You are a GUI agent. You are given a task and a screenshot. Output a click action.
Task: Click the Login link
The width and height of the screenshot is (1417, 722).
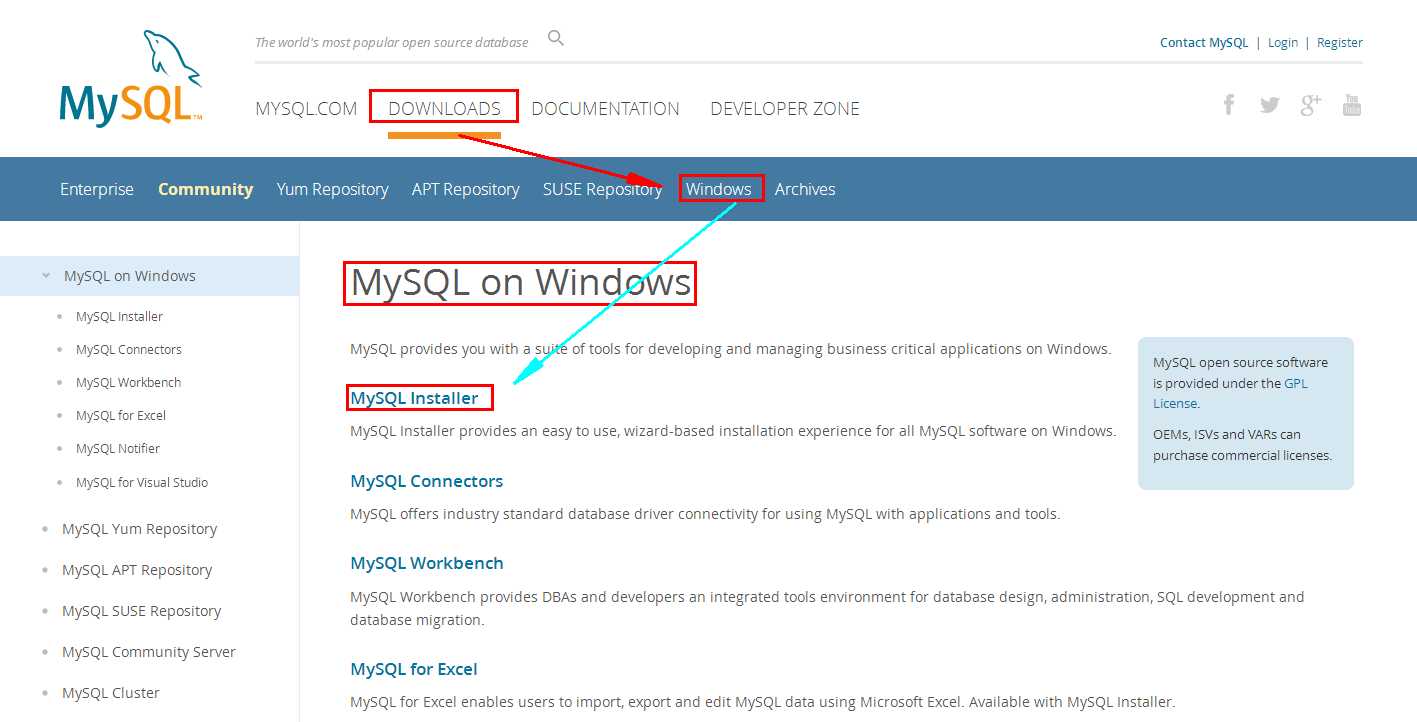pos(1283,43)
